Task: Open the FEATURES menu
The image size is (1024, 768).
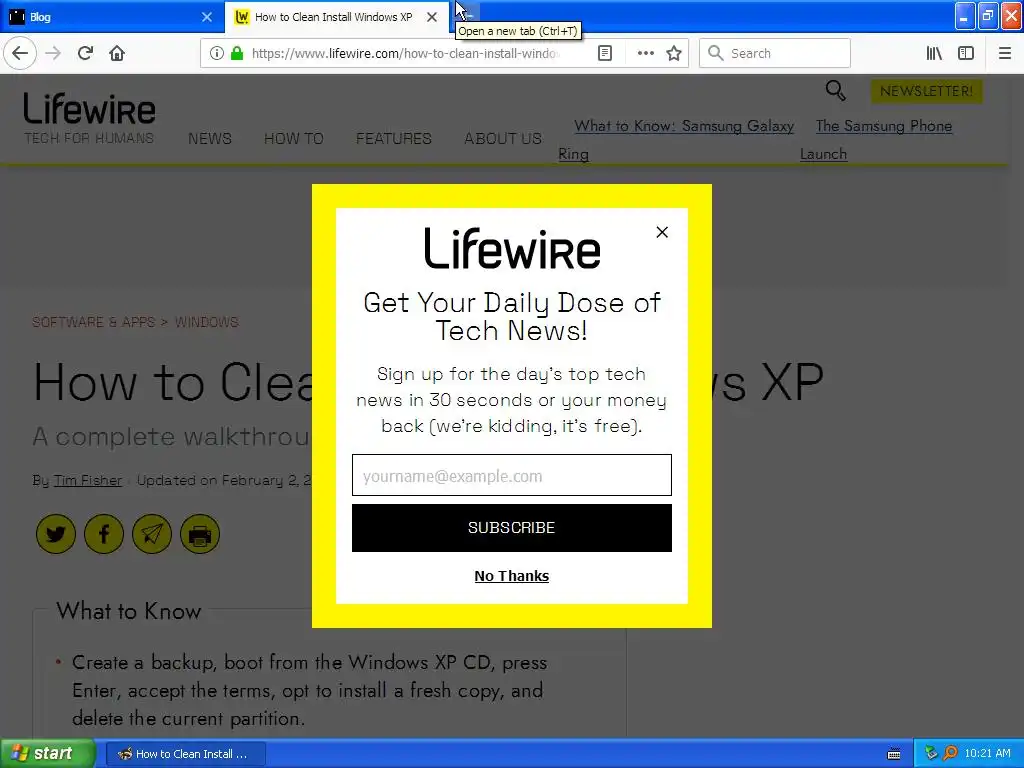Action: coord(394,138)
